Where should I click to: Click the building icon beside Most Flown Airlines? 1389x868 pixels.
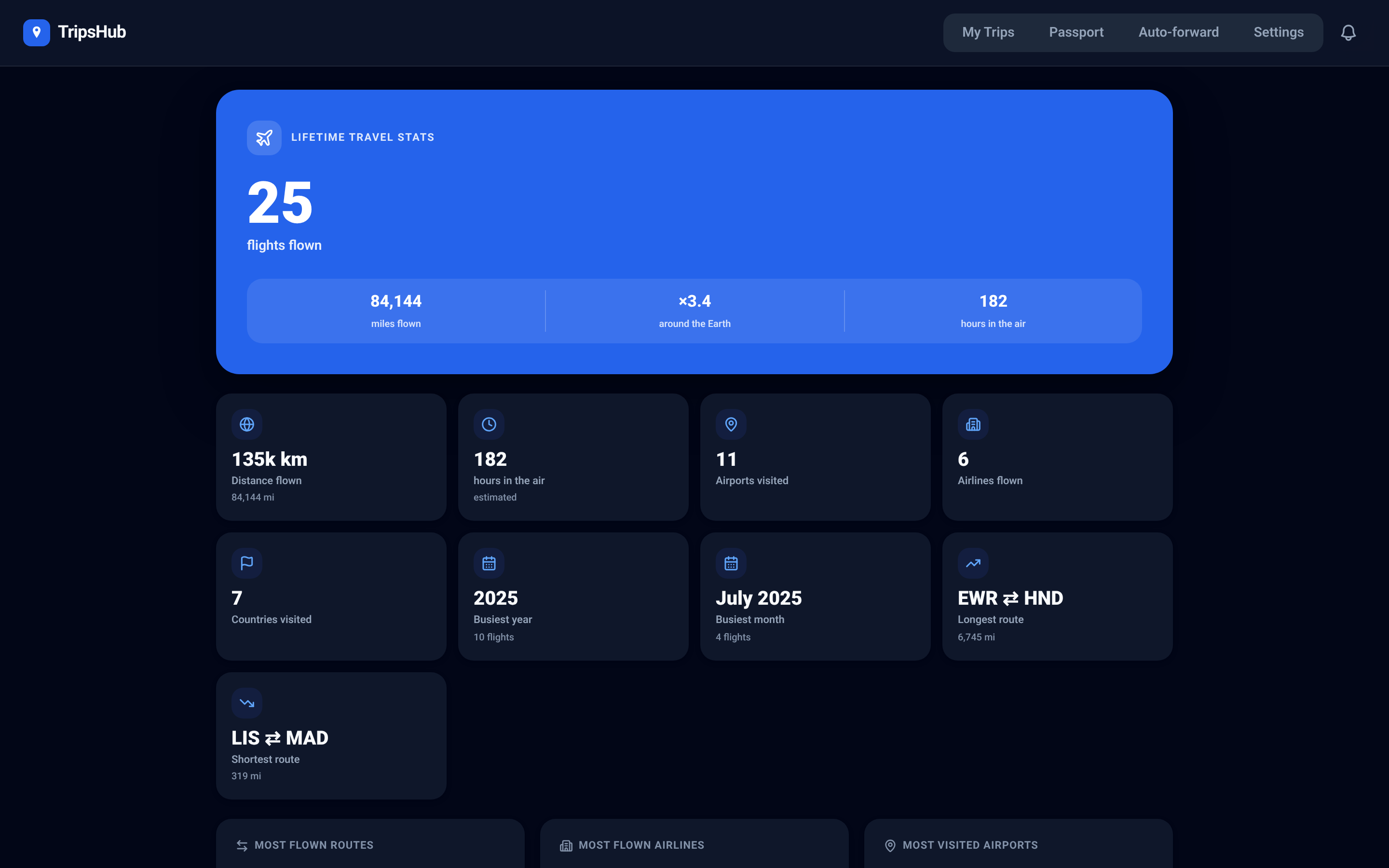pos(566,845)
